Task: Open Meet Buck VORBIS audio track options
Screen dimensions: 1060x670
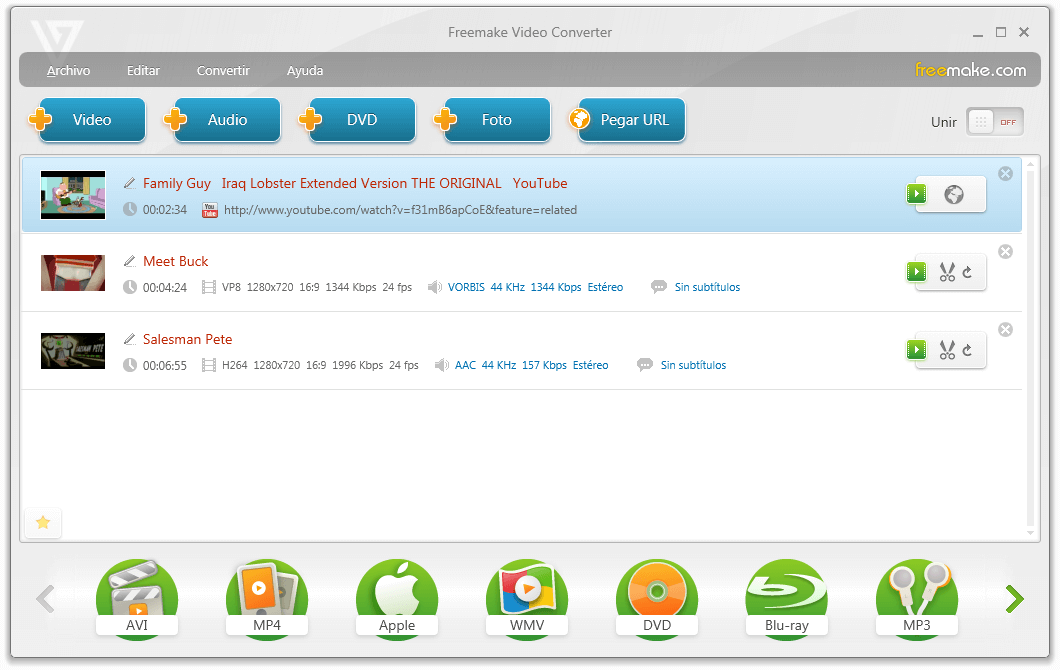Action: pyautogui.click(x=535, y=287)
